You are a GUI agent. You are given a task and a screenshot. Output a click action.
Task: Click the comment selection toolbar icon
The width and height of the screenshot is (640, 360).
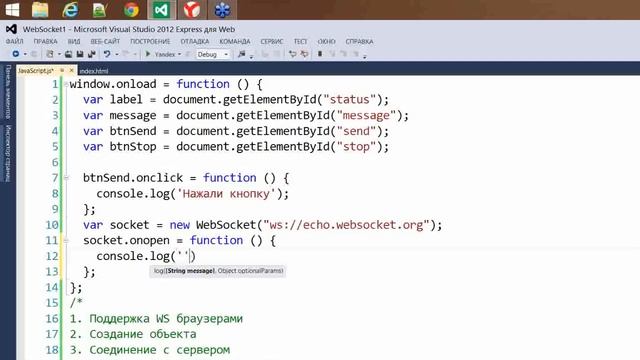tap(292, 54)
